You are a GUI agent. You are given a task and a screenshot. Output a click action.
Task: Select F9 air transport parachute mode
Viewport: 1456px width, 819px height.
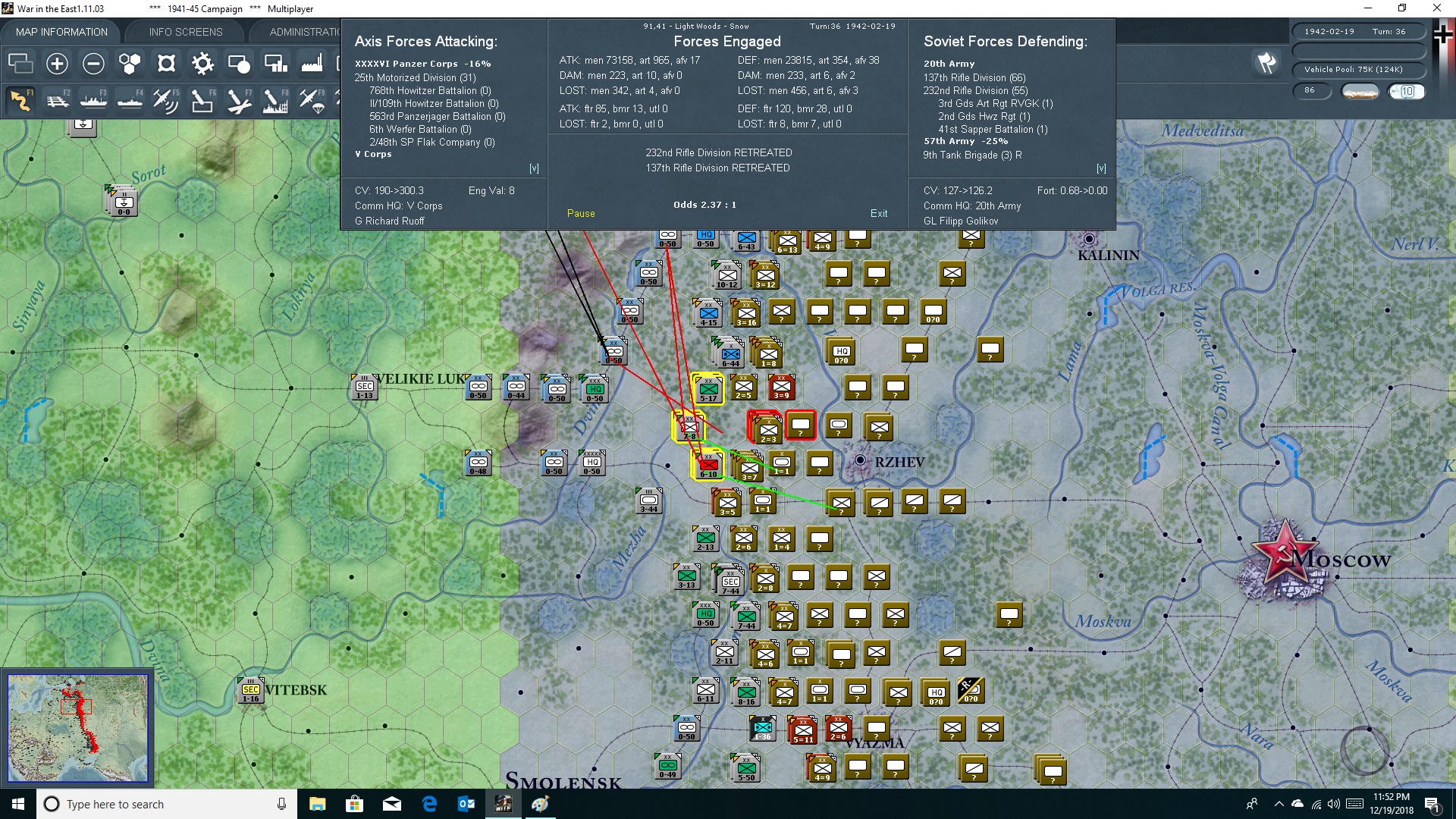(312, 100)
